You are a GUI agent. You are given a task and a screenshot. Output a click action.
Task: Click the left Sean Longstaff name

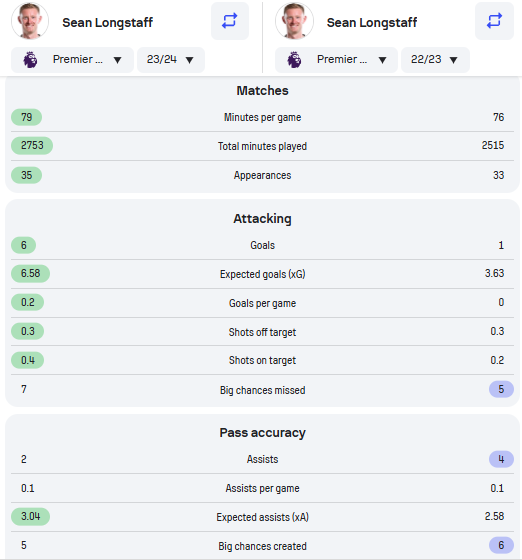tap(107, 22)
